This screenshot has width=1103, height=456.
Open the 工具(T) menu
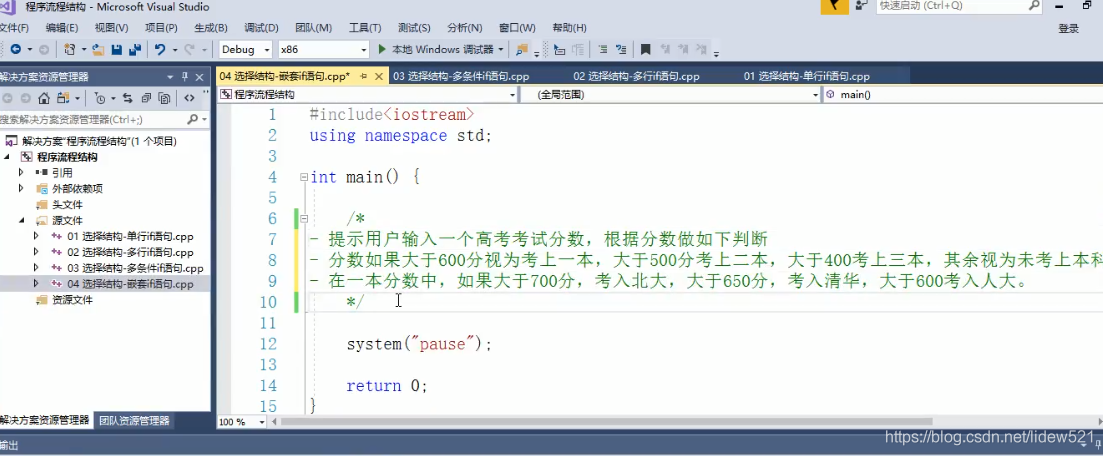(365, 28)
